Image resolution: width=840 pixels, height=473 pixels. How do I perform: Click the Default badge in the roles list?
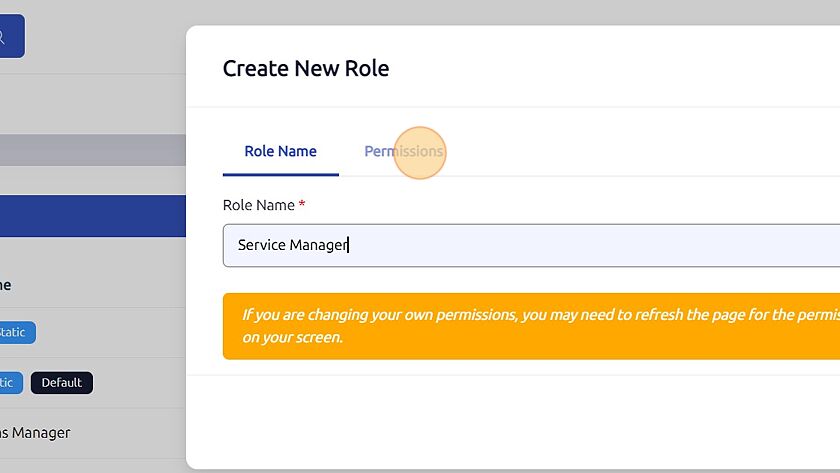tap(62, 382)
